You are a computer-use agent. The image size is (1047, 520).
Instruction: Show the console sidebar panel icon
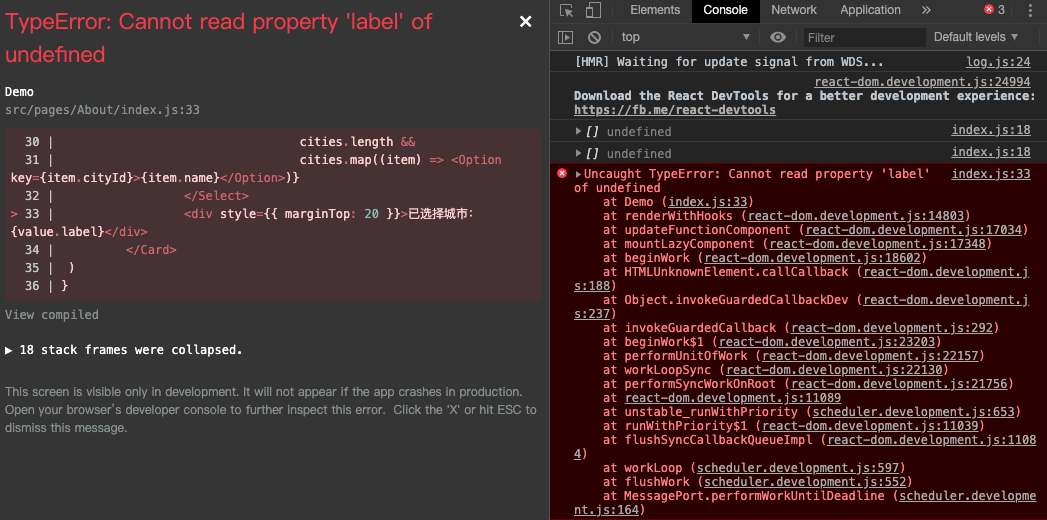[x=566, y=37]
